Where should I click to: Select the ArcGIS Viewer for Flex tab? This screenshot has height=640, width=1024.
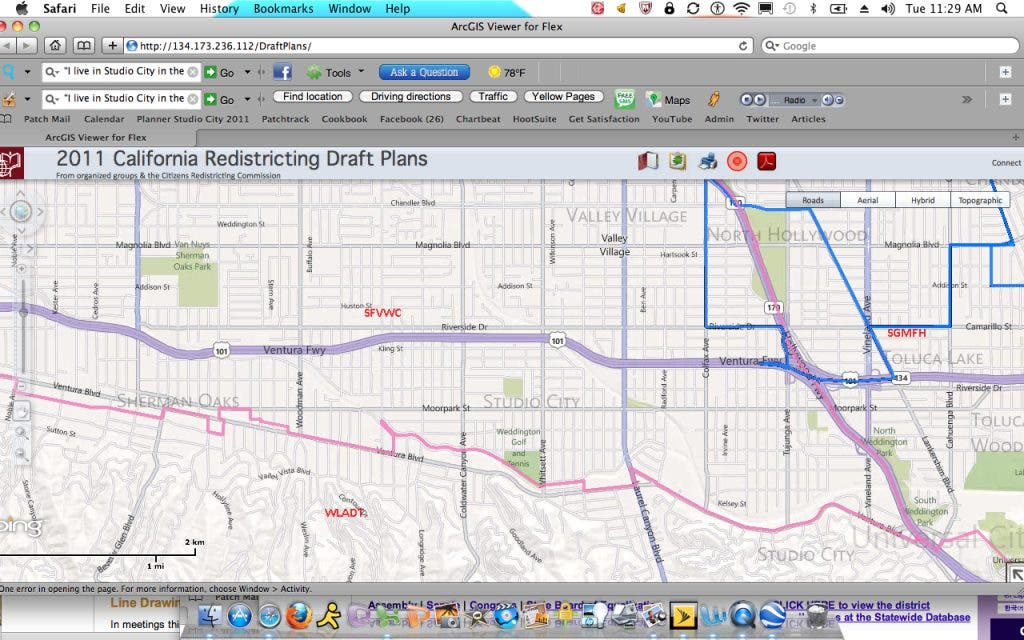[96, 137]
